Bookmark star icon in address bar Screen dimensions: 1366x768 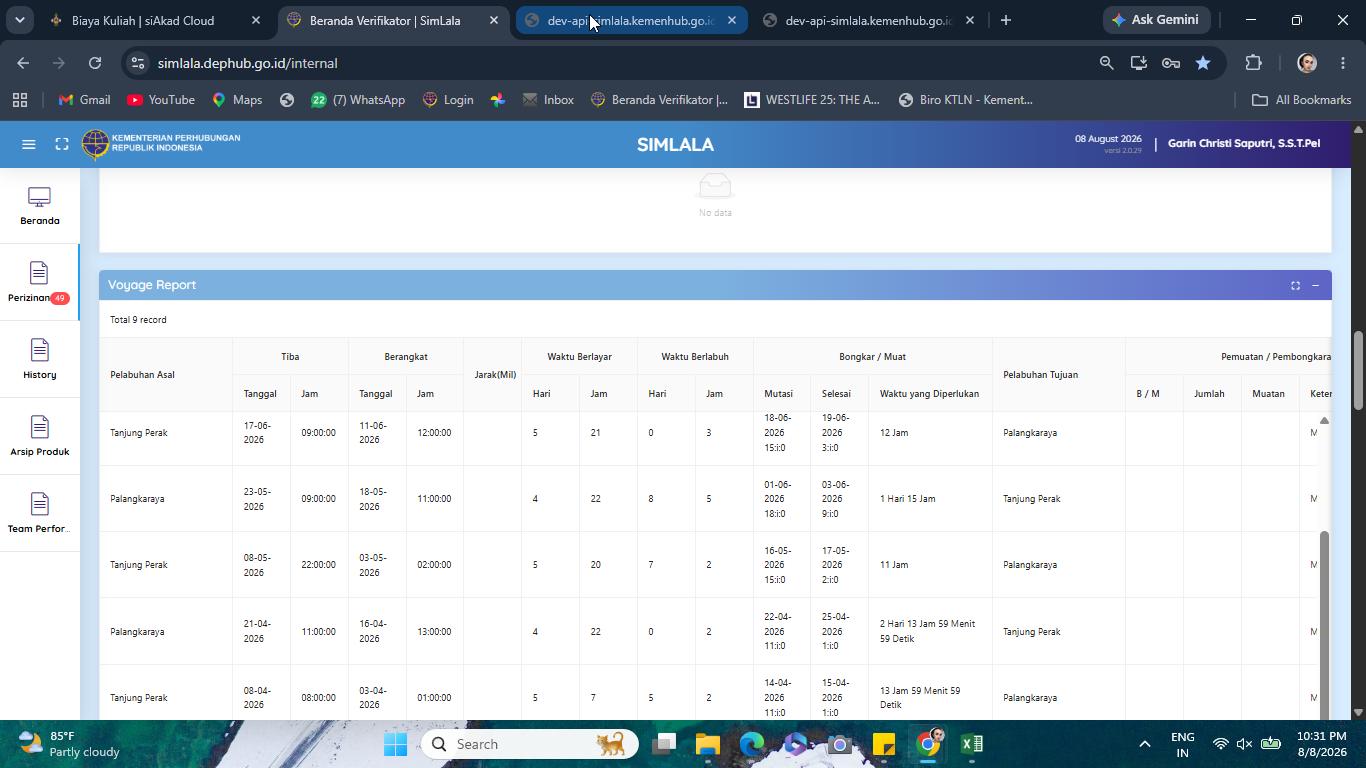(1203, 63)
